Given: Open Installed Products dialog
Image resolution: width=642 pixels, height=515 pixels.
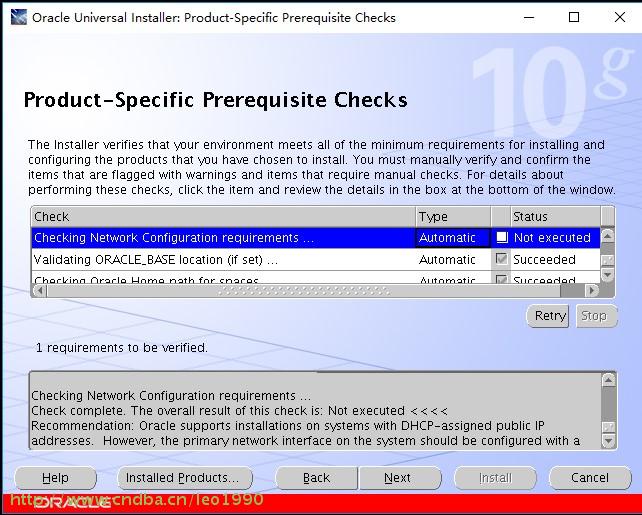Looking at the screenshot, I should click(185, 478).
